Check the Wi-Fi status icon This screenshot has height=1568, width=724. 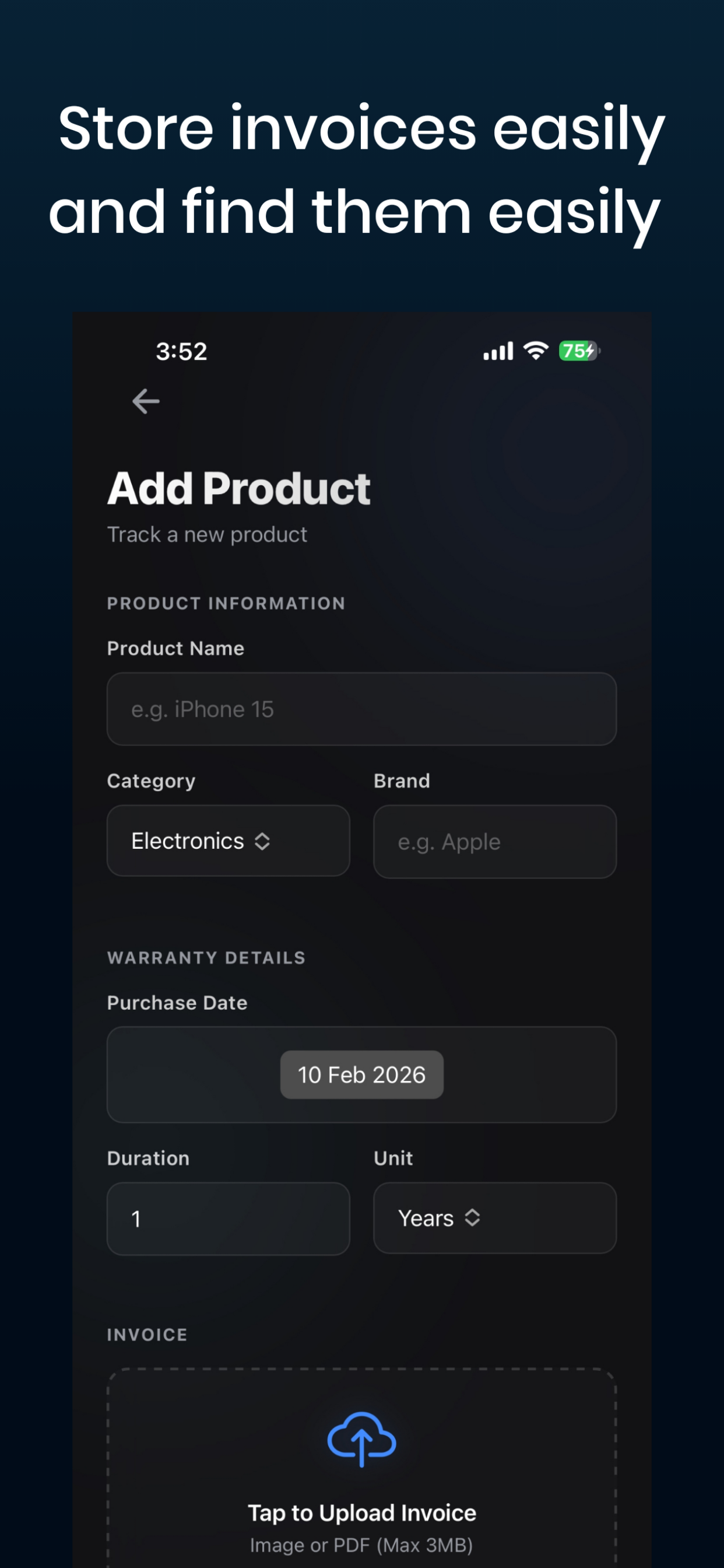[x=534, y=349]
